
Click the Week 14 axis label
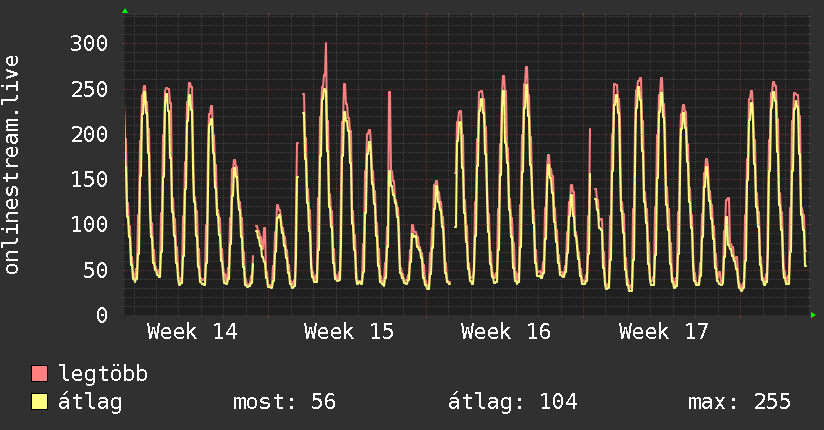pos(192,332)
